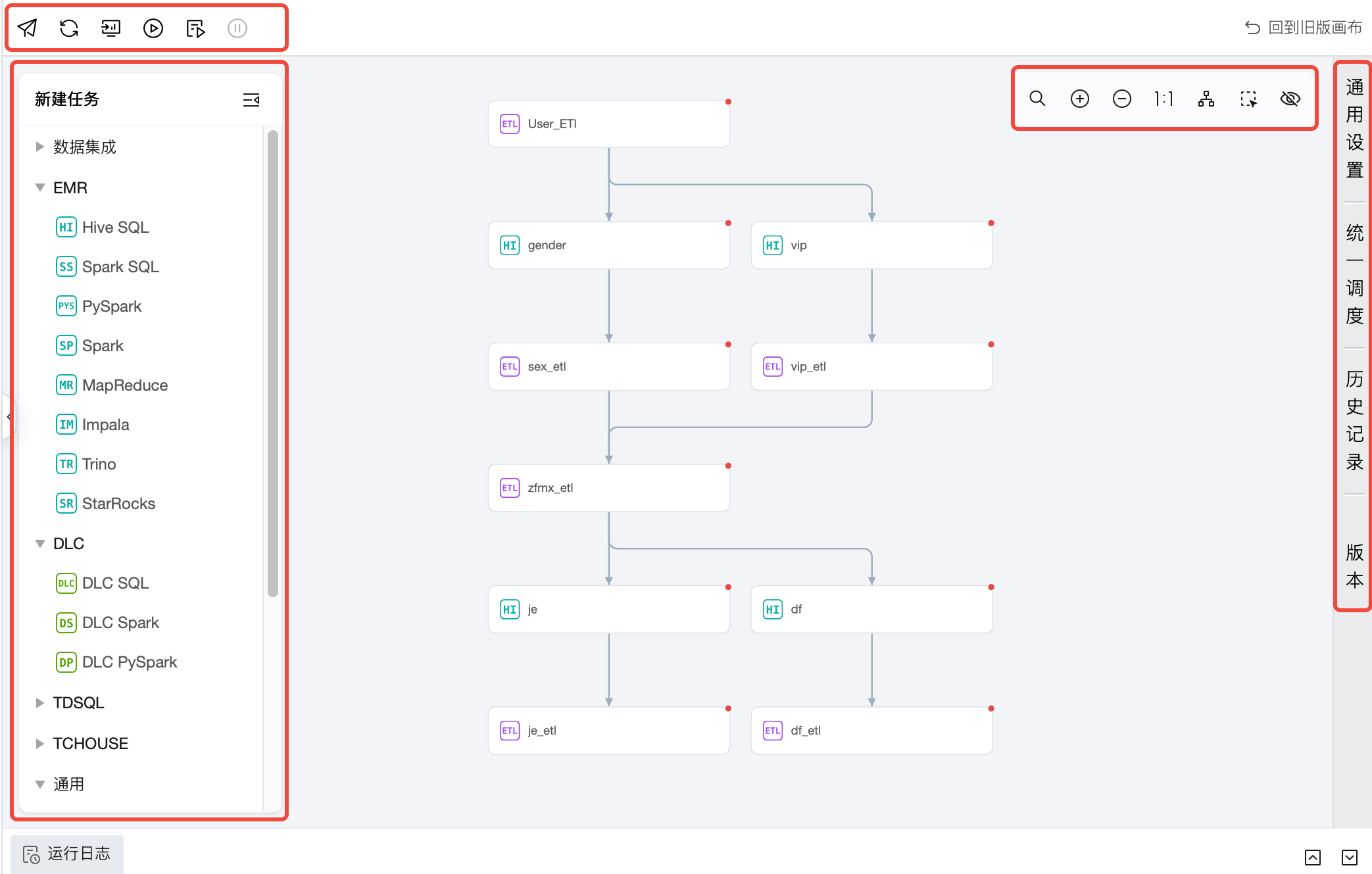The width and height of the screenshot is (1372, 874).
Task: Open the 运行日志 panel button
Action: click(67, 854)
